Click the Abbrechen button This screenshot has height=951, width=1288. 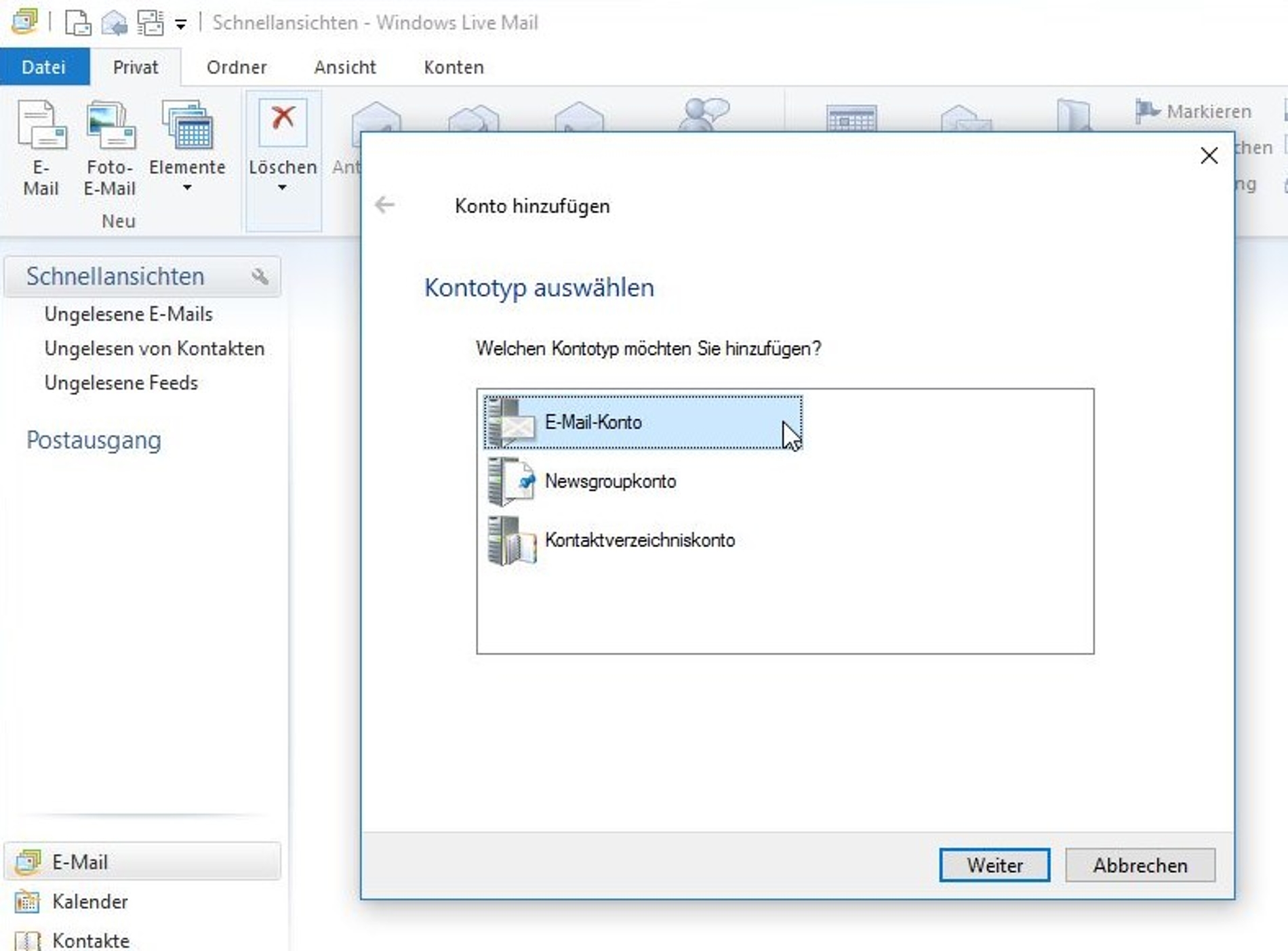point(1140,866)
